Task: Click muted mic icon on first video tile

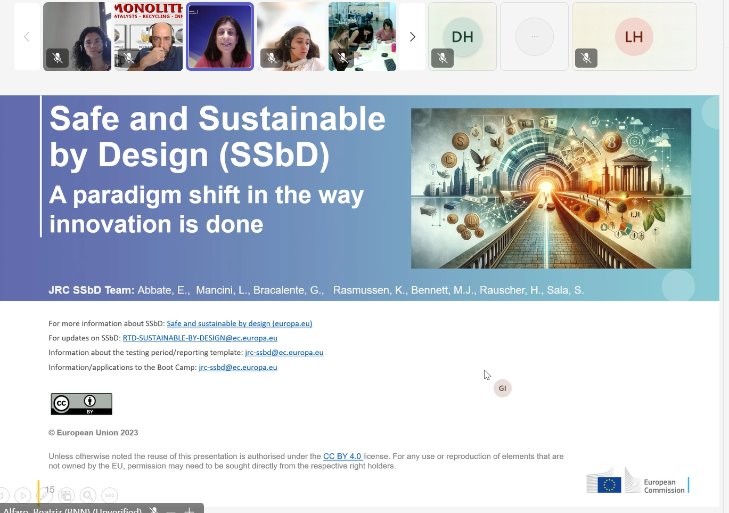Action: [57, 59]
